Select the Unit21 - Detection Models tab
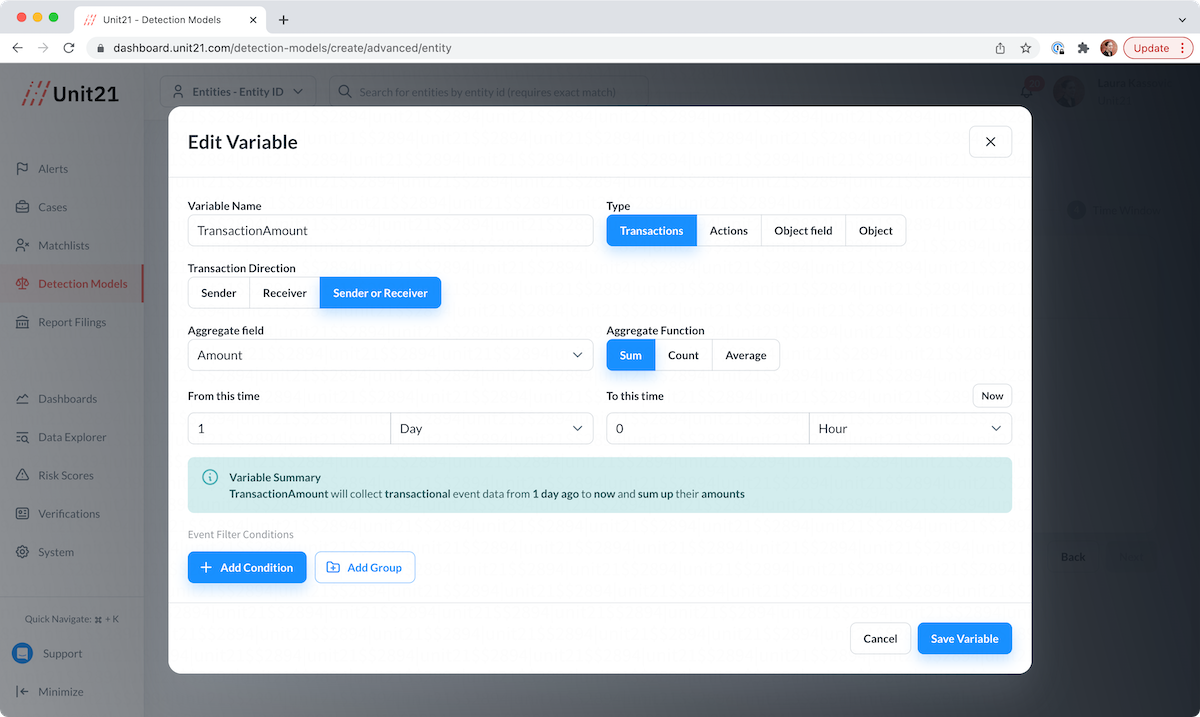 point(170,19)
